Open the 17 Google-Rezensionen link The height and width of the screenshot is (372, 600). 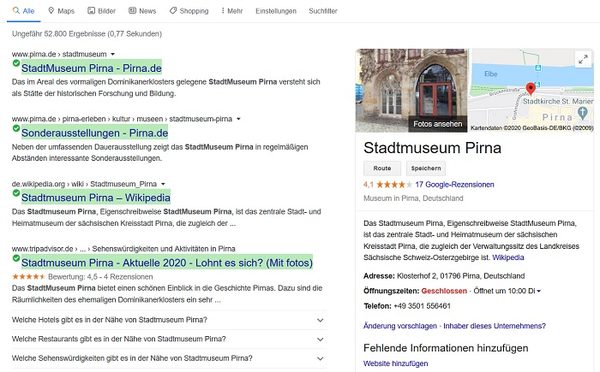(x=455, y=184)
